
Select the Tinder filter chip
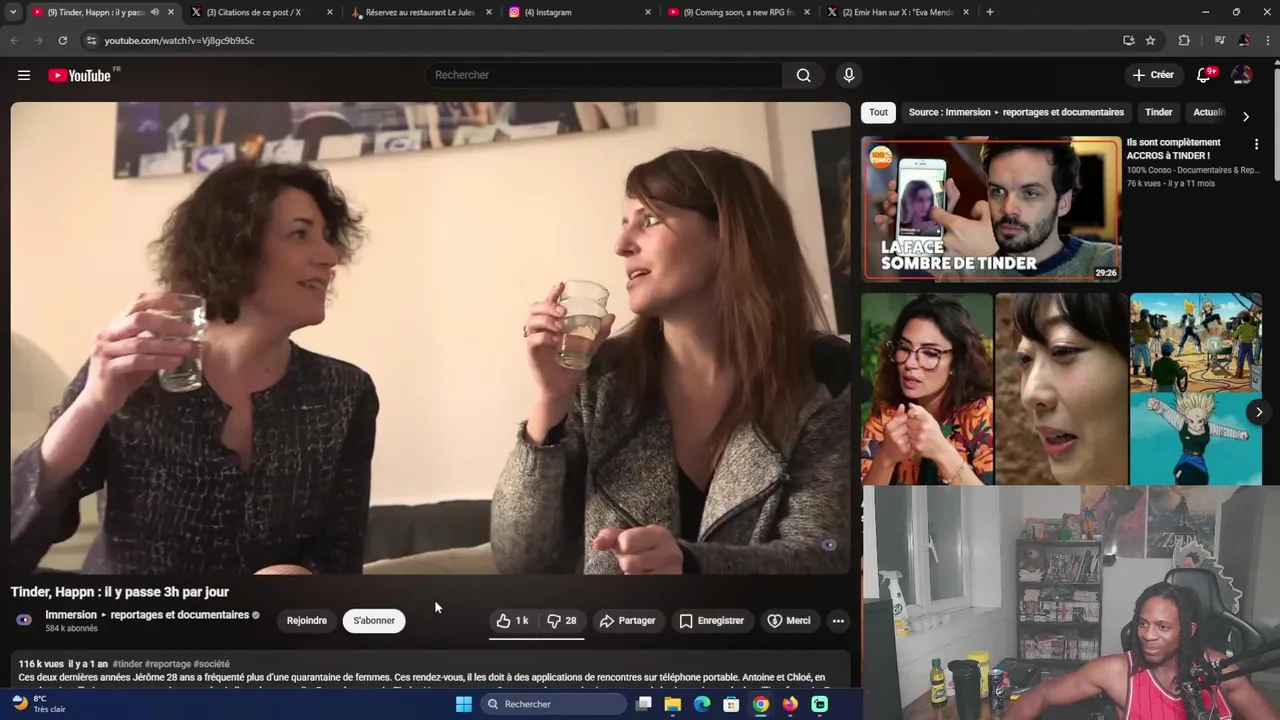tap(1158, 112)
